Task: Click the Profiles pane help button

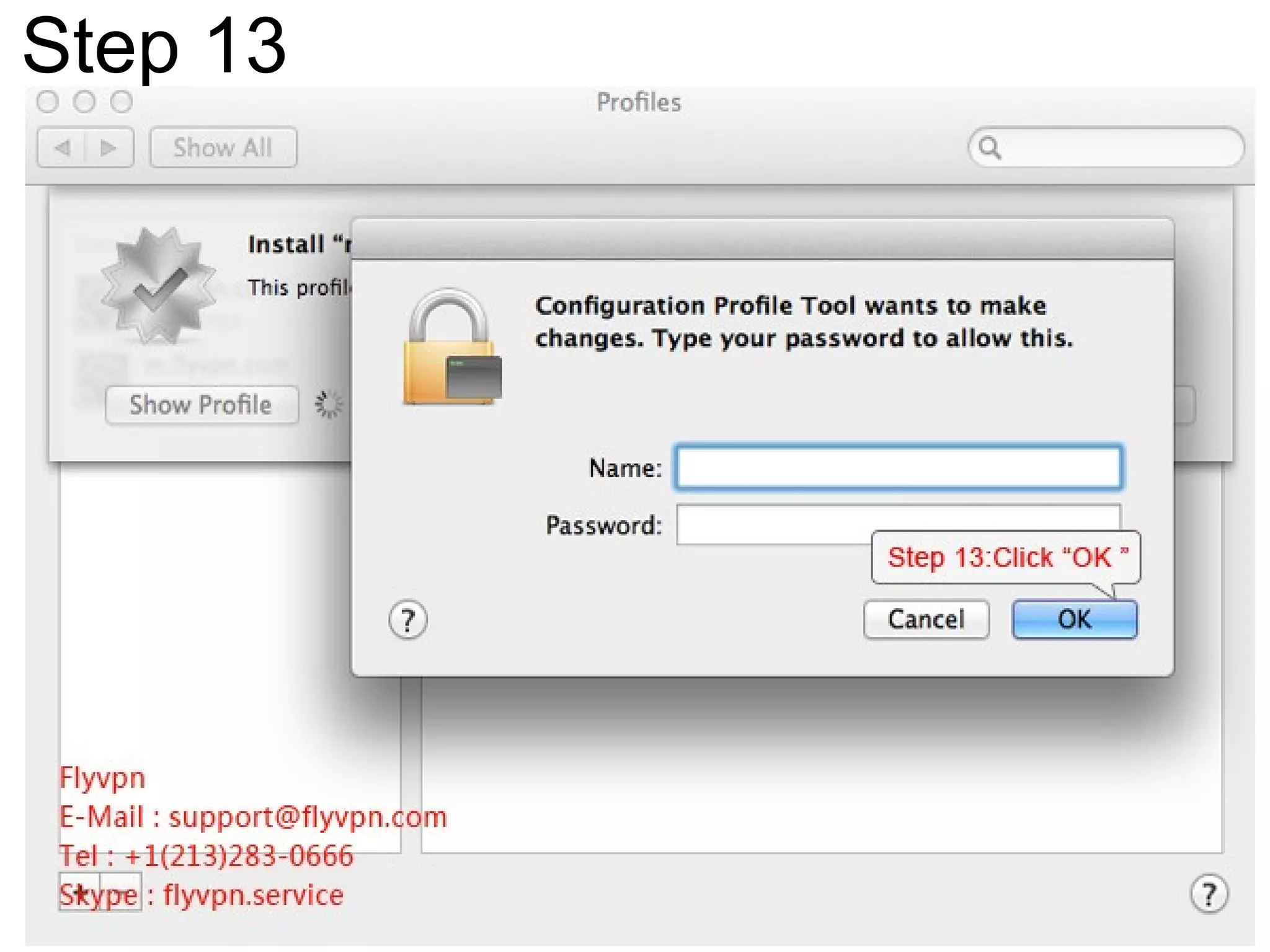Action: click(x=1208, y=894)
